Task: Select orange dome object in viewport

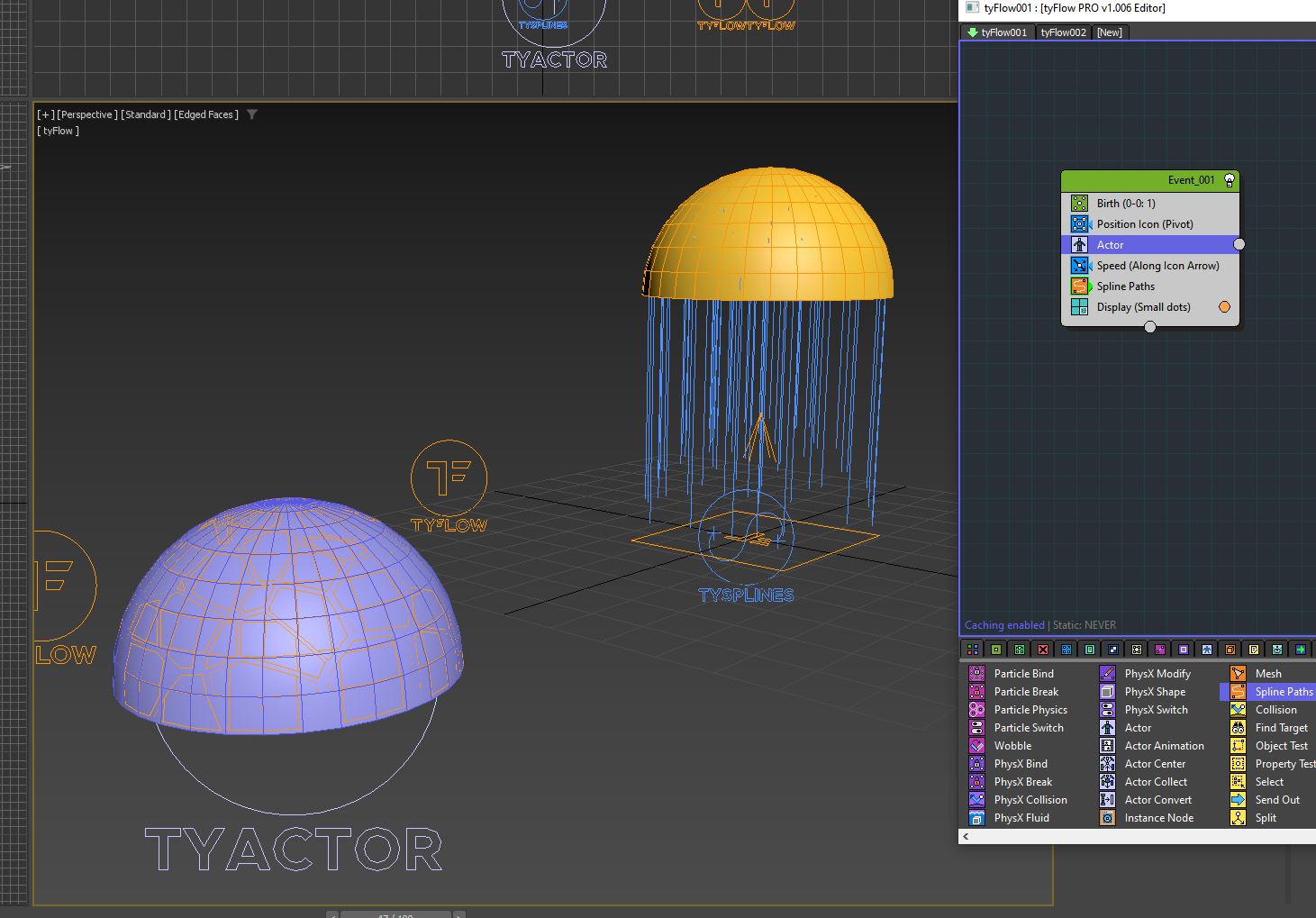Action: 768,232
